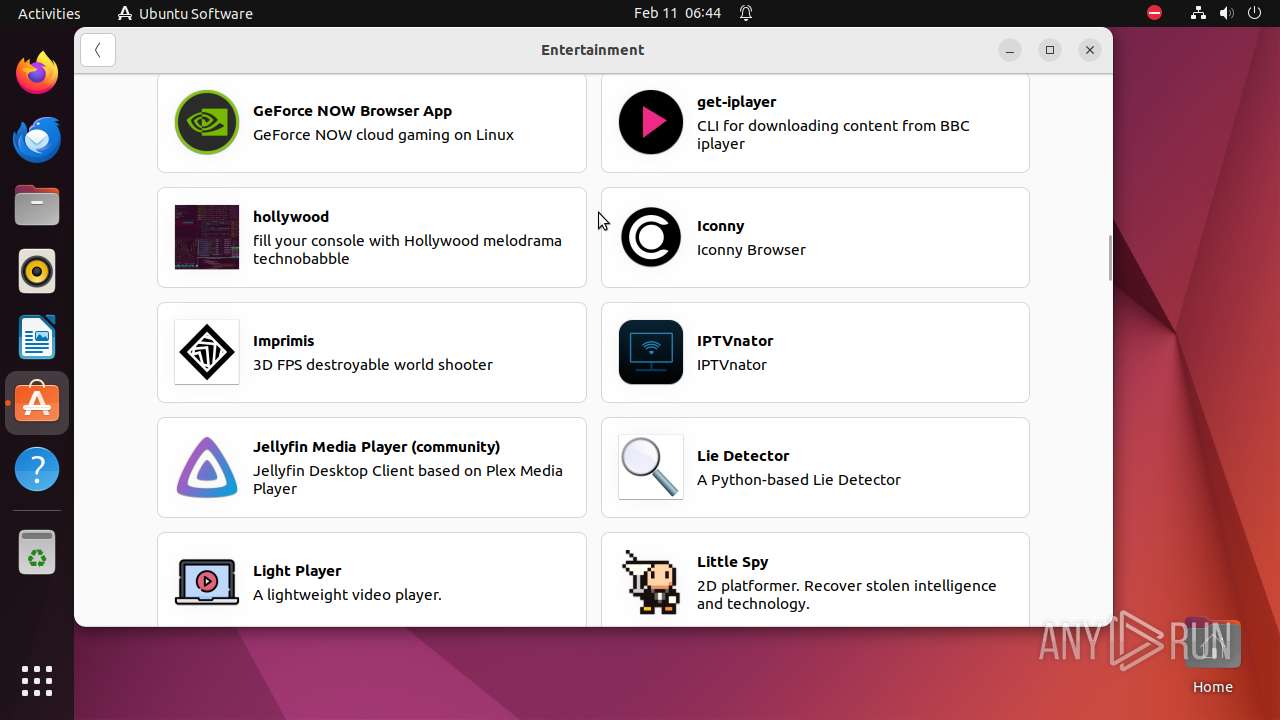Show Applications grid

pyautogui.click(x=37, y=681)
